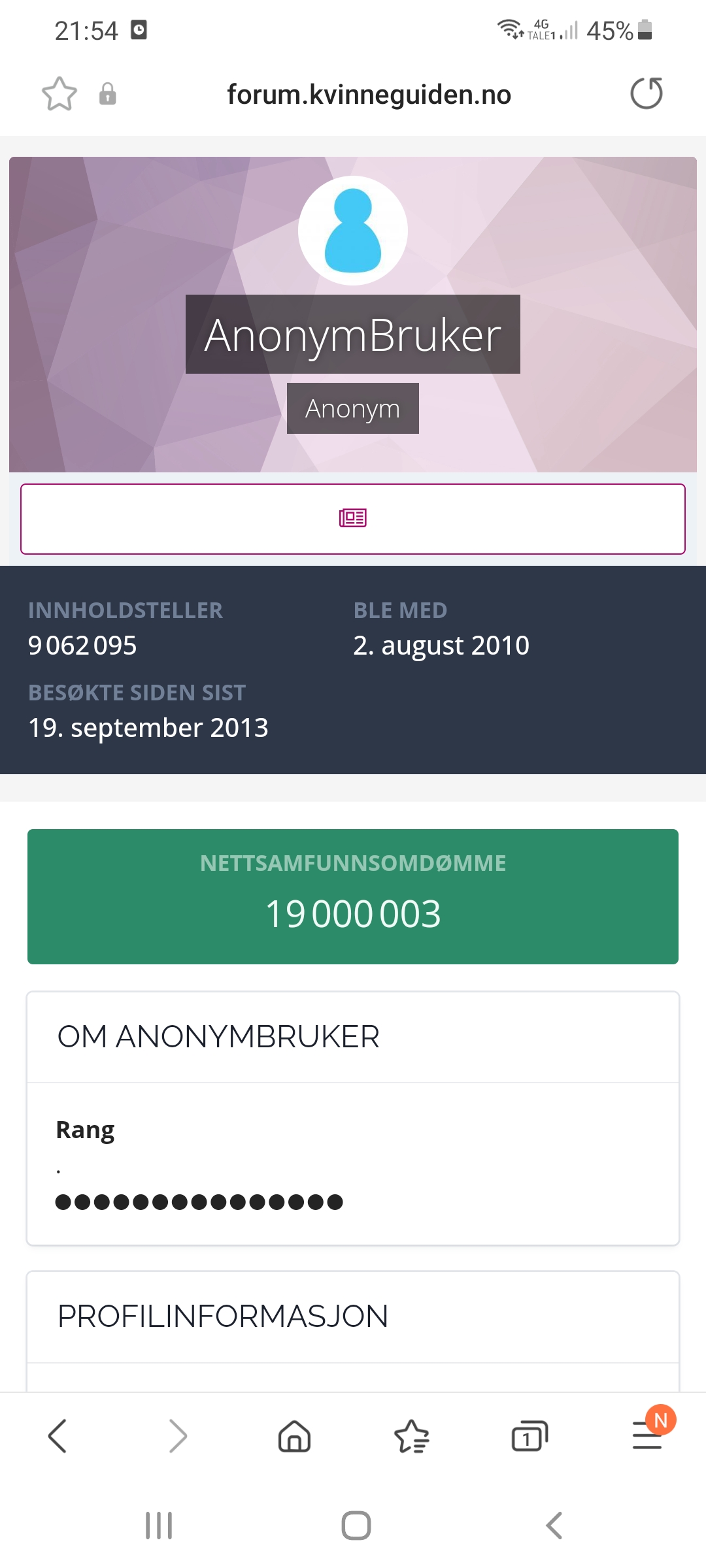Viewport: 706px width, 1568px height.
Task: Tap the Android recent apps button
Action: (x=159, y=1526)
